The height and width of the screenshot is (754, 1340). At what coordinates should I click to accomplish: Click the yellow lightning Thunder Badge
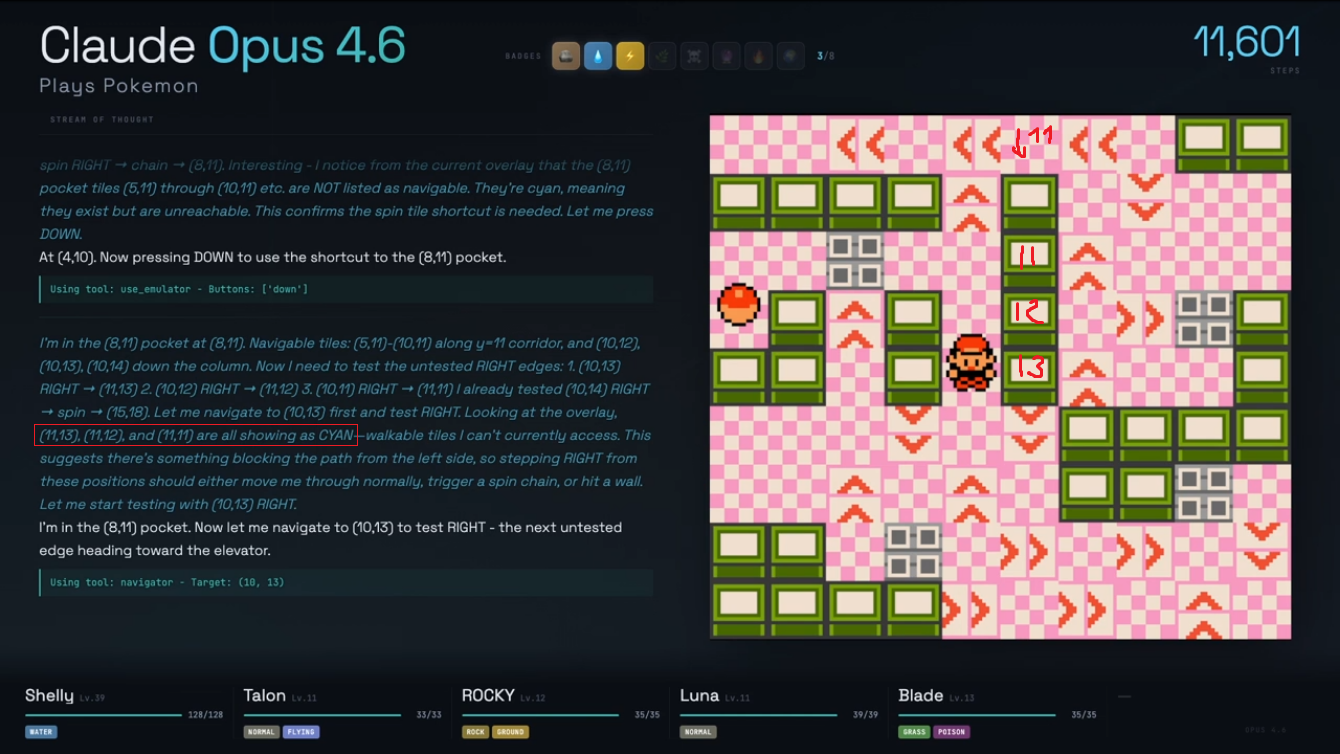tap(630, 56)
